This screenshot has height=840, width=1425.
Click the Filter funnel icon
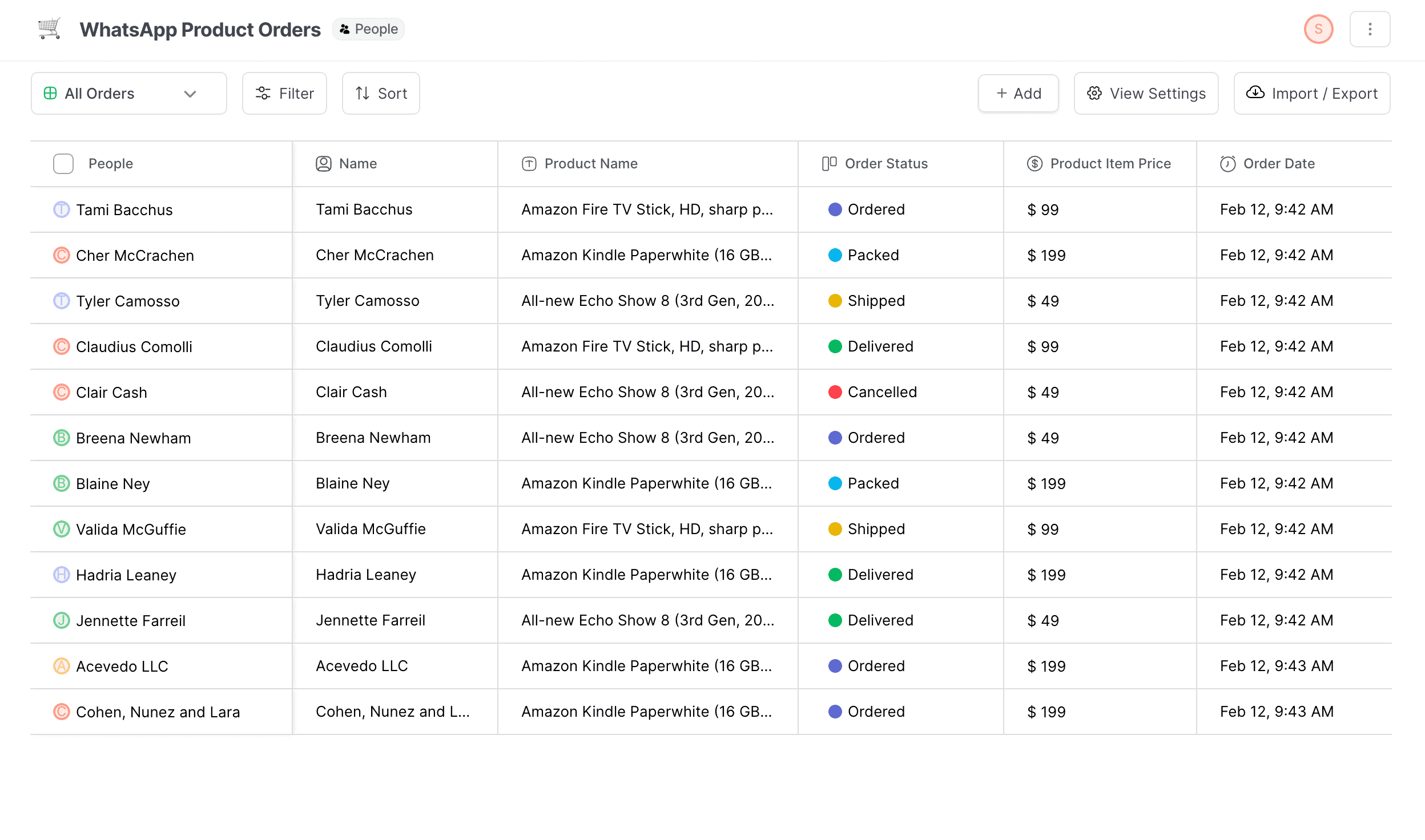click(263, 93)
